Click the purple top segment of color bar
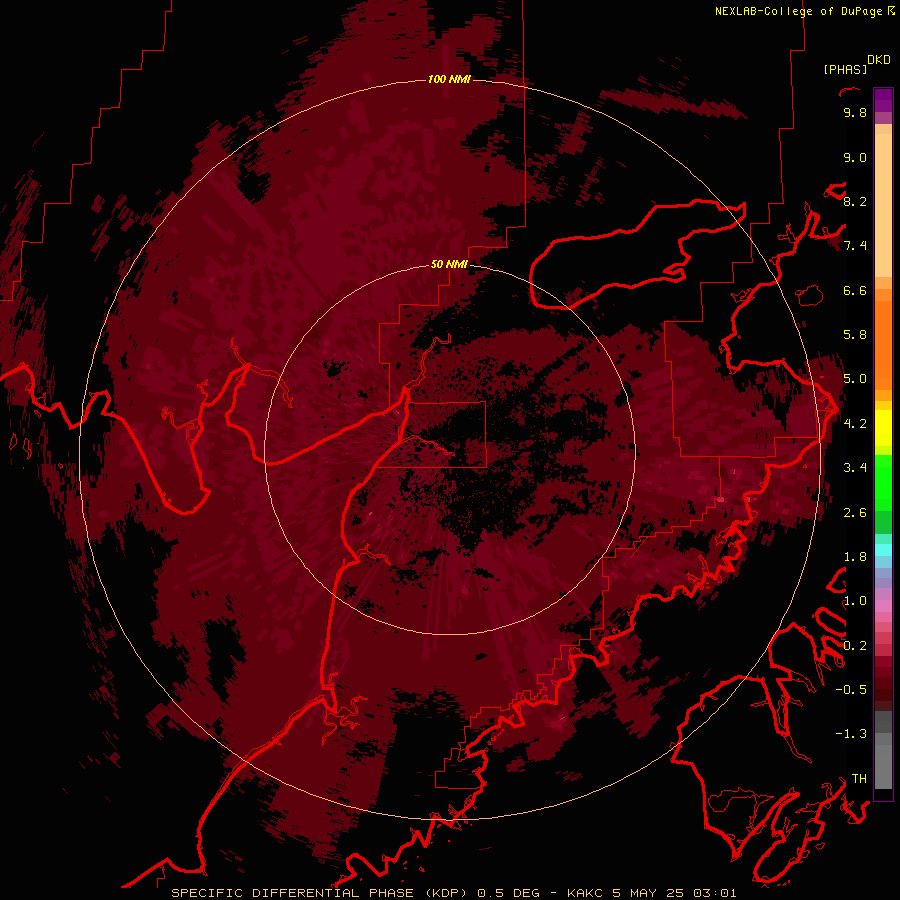The width and height of the screenshot is (900, 900). 883,100
